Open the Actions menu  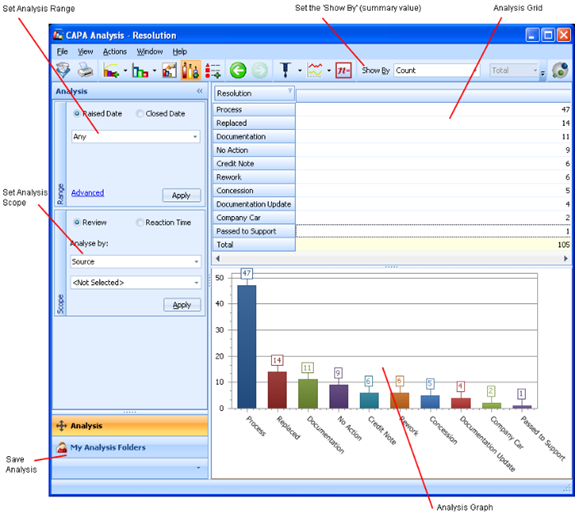click(x=115, y=52)
